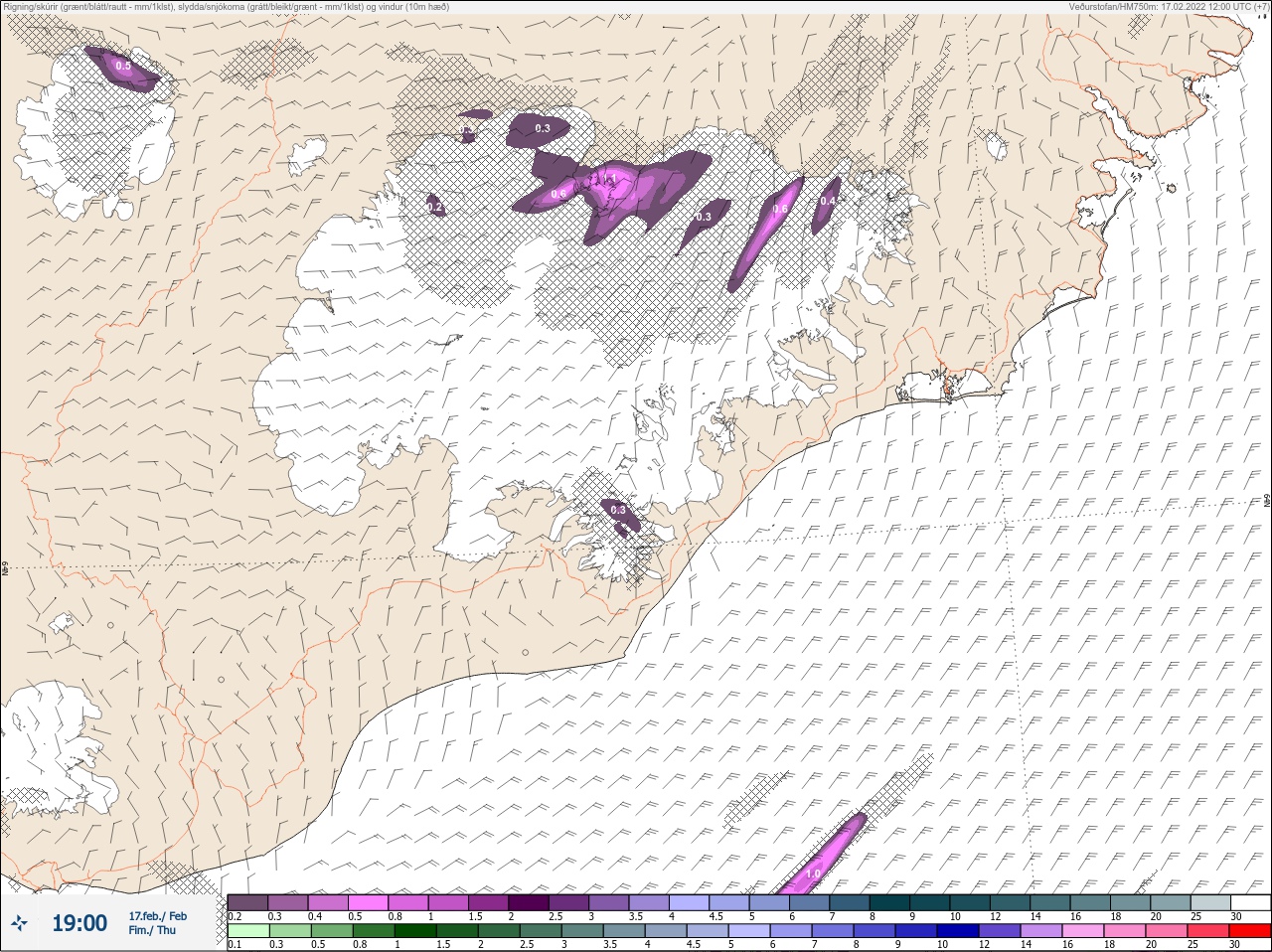Select the dark purple 2 swatch, top legend row
This screenshot has width=1272, height=952.
(530, 902)
